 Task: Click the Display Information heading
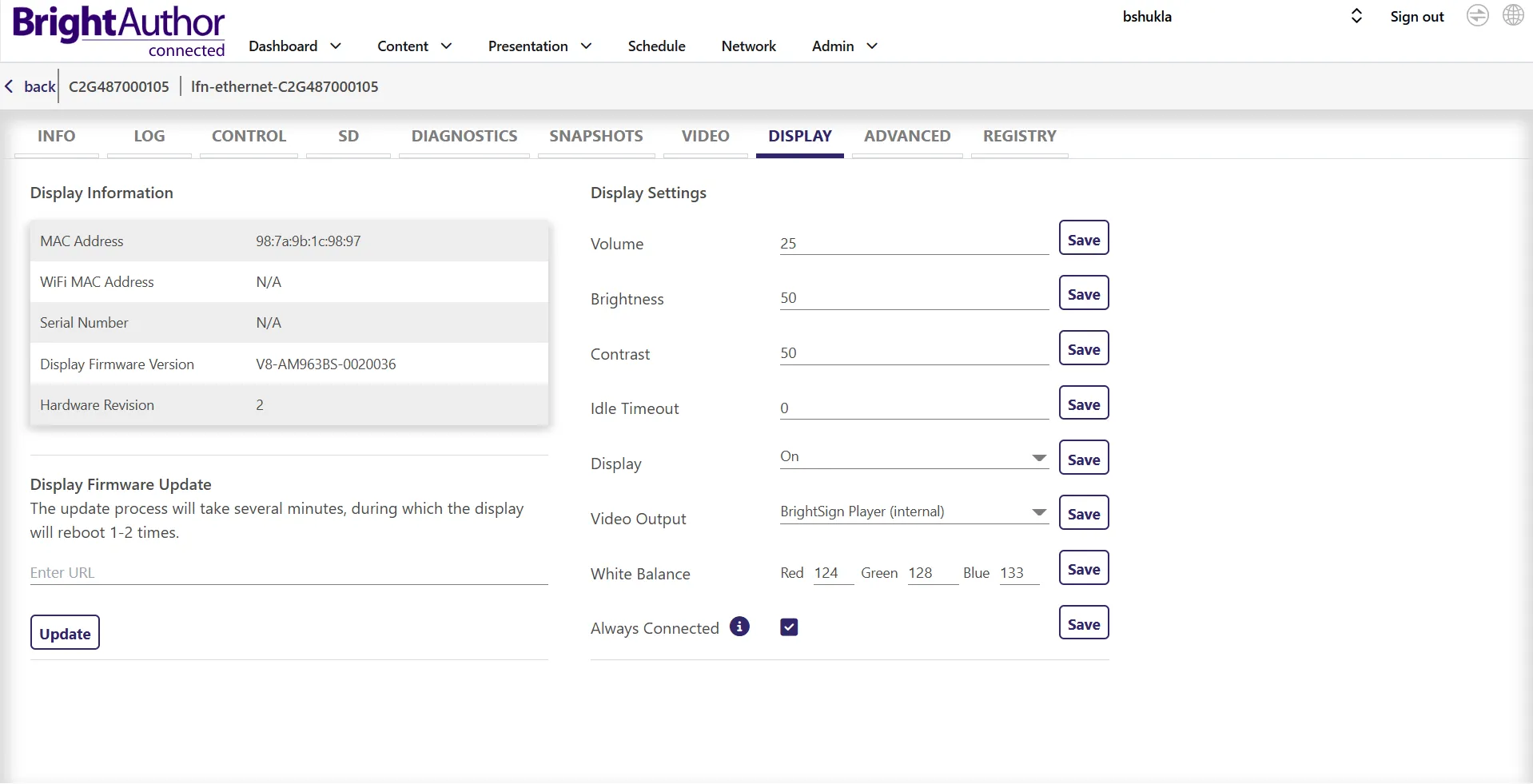pyautogui.click(x=102, y=193)
